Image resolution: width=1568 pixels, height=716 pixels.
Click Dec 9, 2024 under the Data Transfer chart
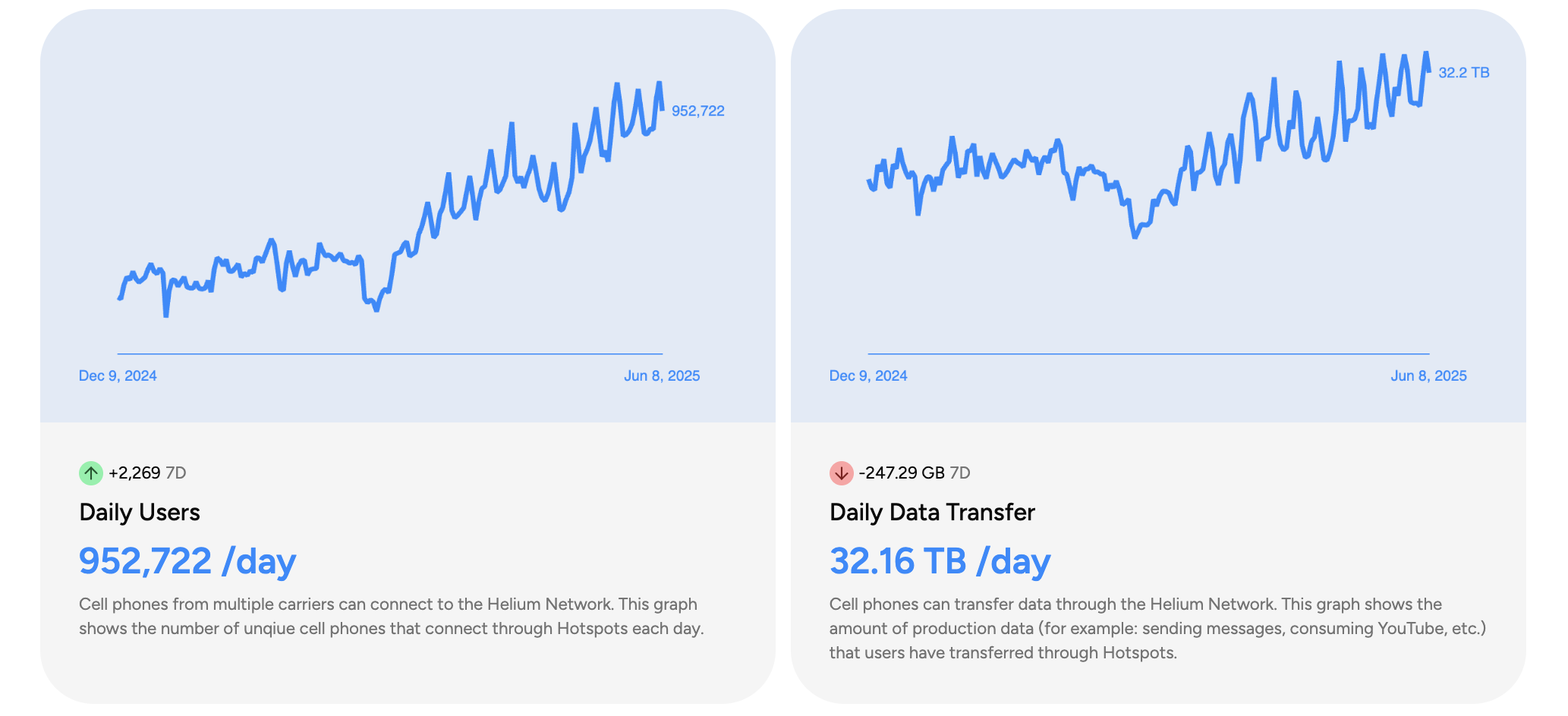pyautogui.click(x=868, y=376)
